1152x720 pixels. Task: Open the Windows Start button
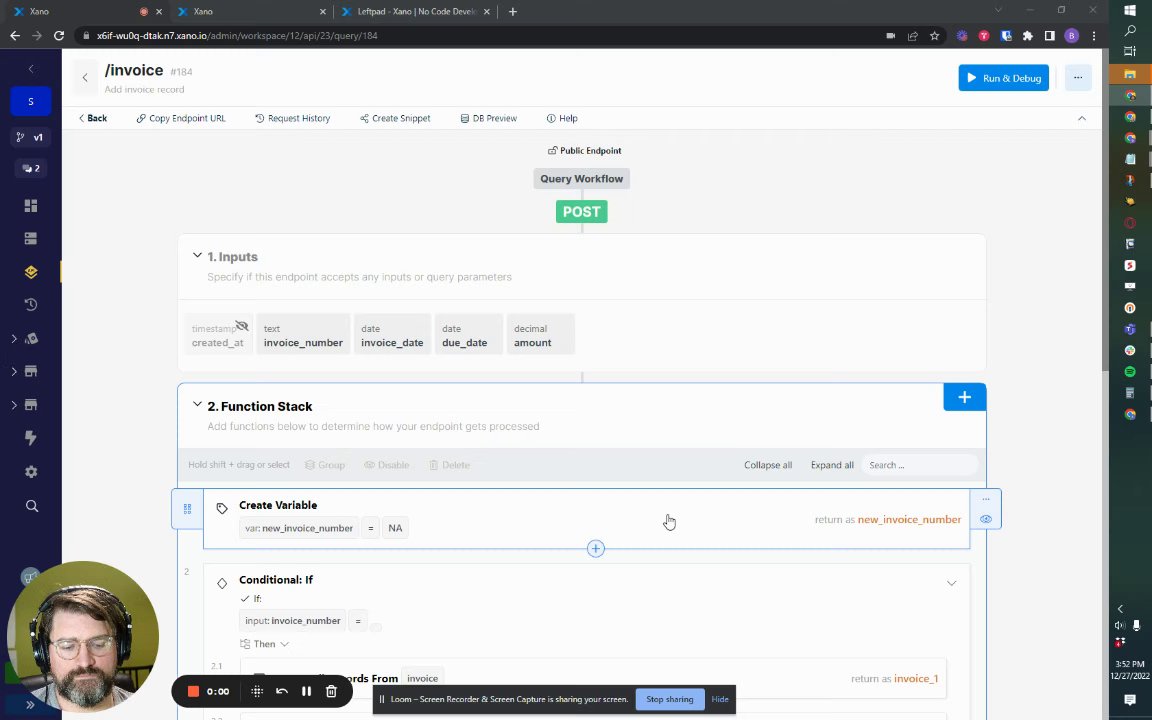click(x=1130, y=10)
